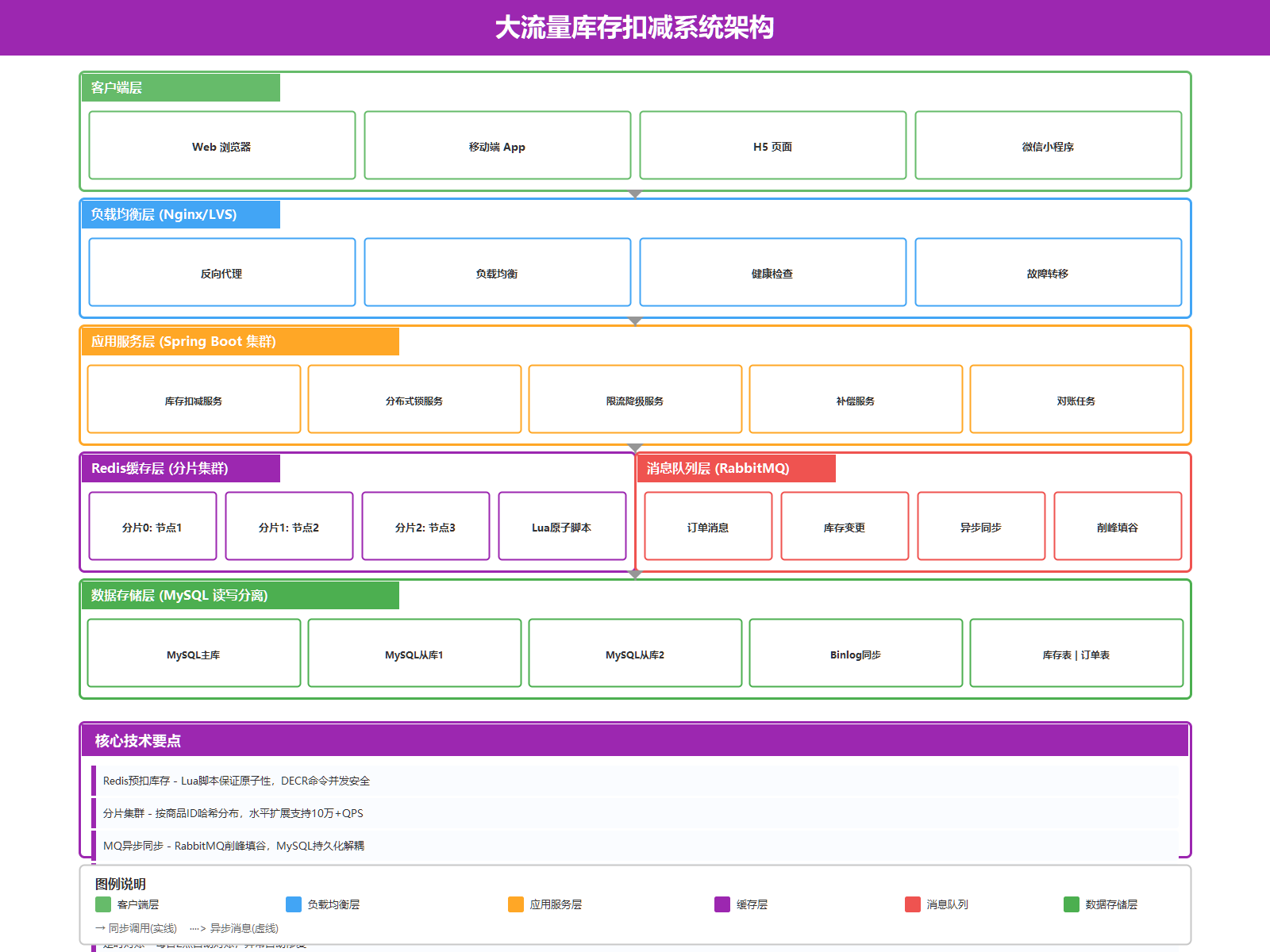Select the 限流降级服务 box
The height and width of the screenshot is (952, 1270).
[x=635, y=400]
